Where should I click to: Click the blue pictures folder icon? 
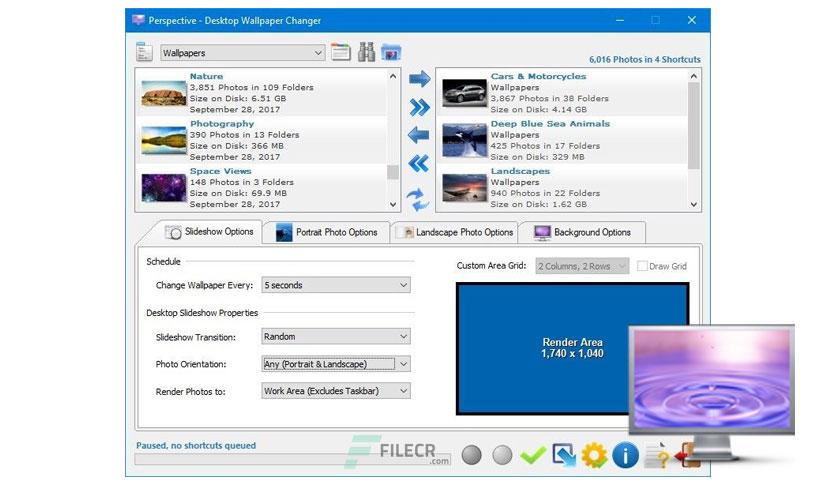pos(391,52)
